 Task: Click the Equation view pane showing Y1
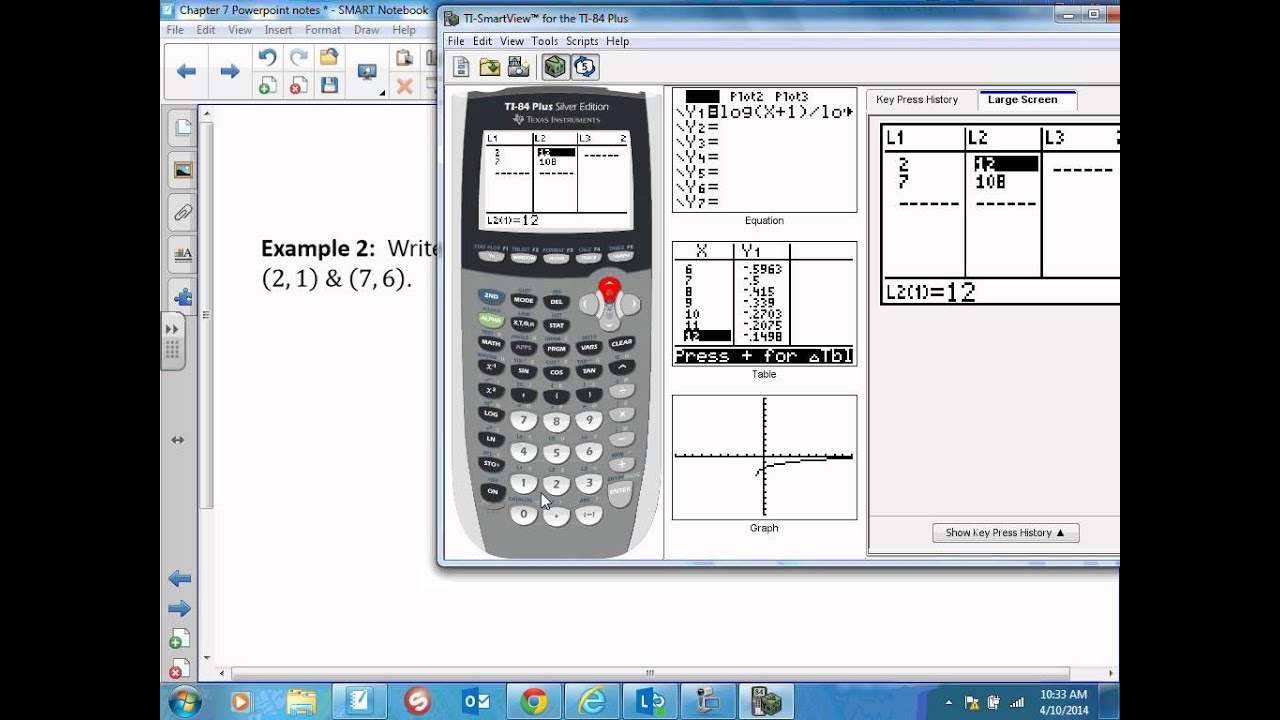(x=764, y=150)
